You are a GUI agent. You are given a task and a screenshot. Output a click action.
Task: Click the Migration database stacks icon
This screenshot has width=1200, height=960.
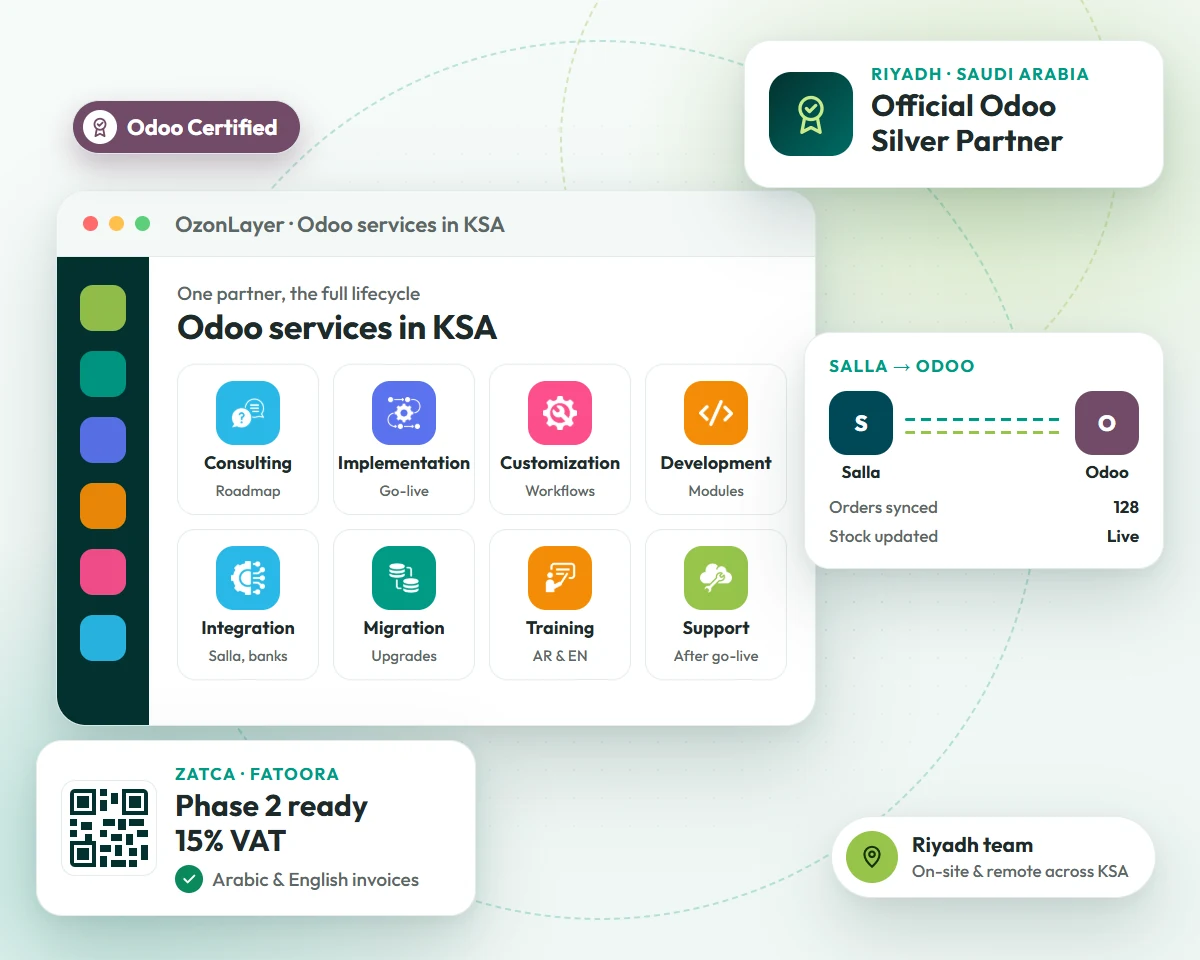click(404, 578)
